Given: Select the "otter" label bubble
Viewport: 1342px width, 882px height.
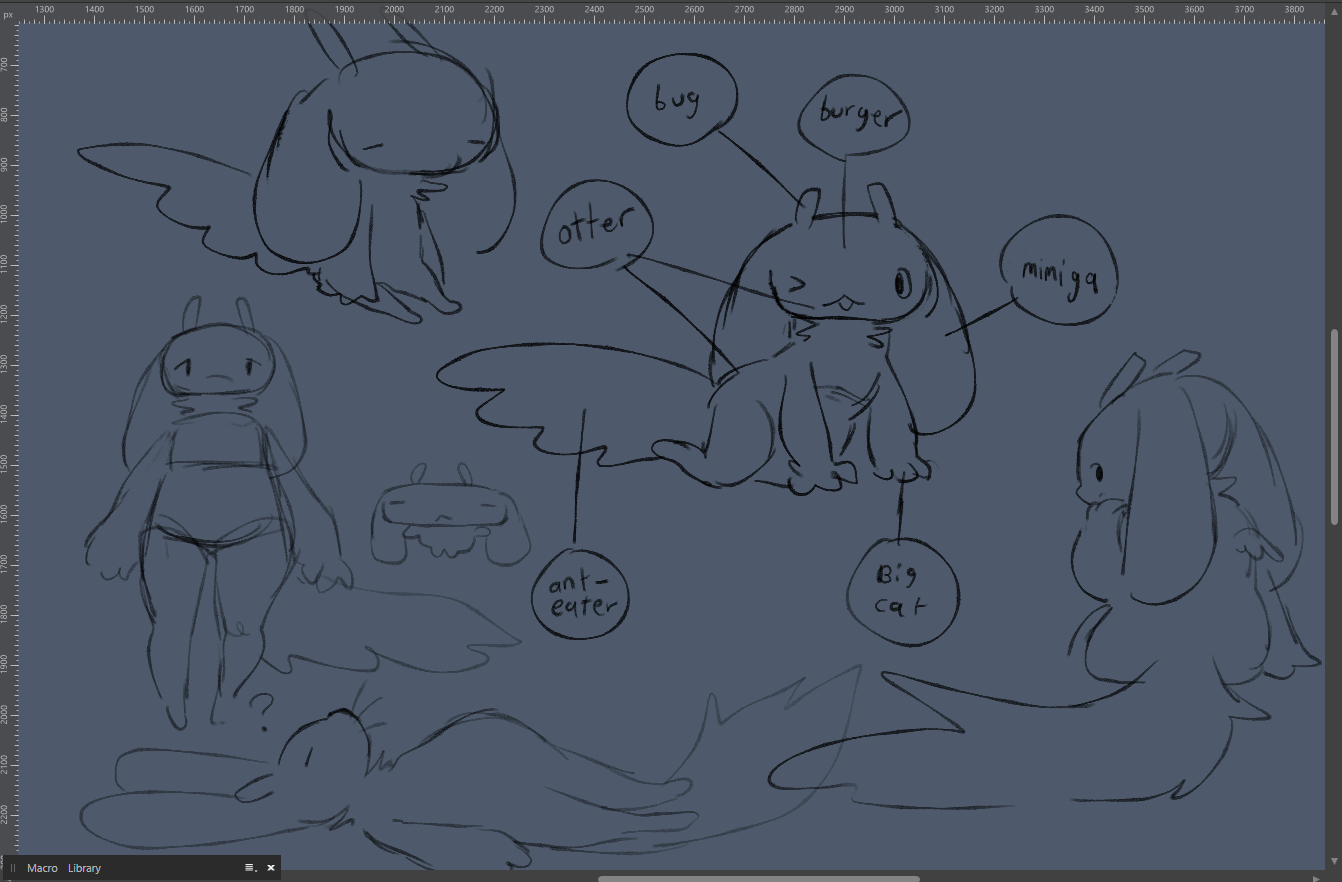Looking at the screenshot, I should point(597,227).
